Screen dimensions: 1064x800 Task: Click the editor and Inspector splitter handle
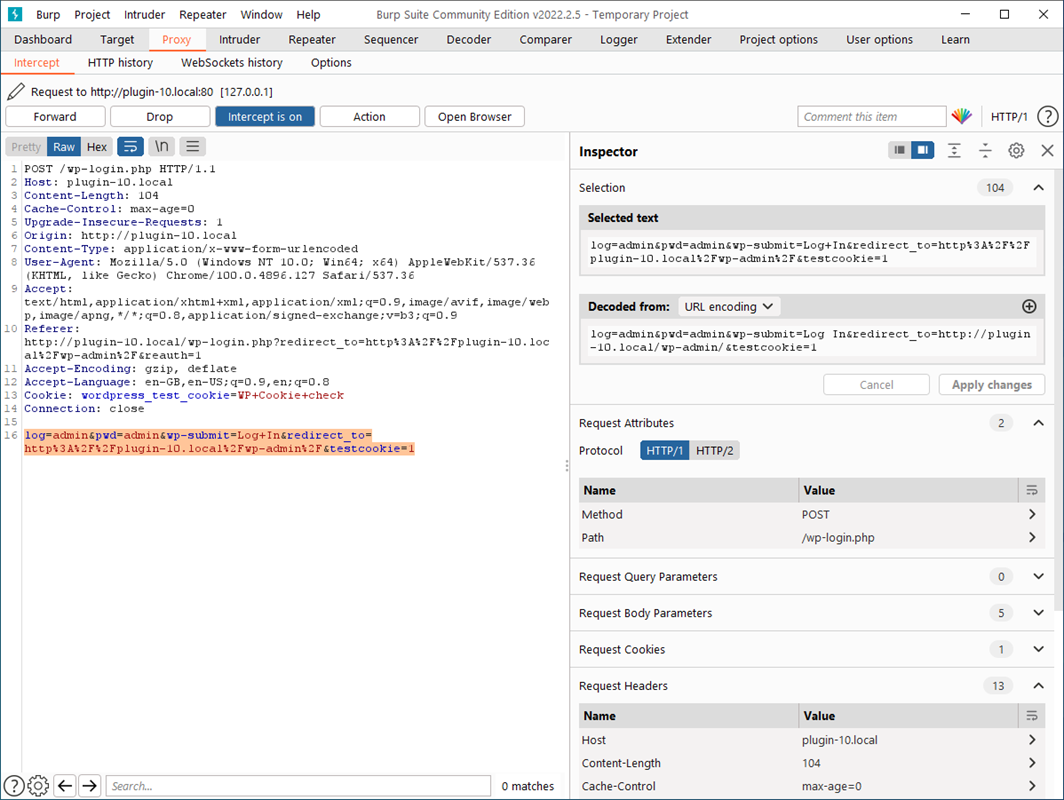(x=567, y=465)
